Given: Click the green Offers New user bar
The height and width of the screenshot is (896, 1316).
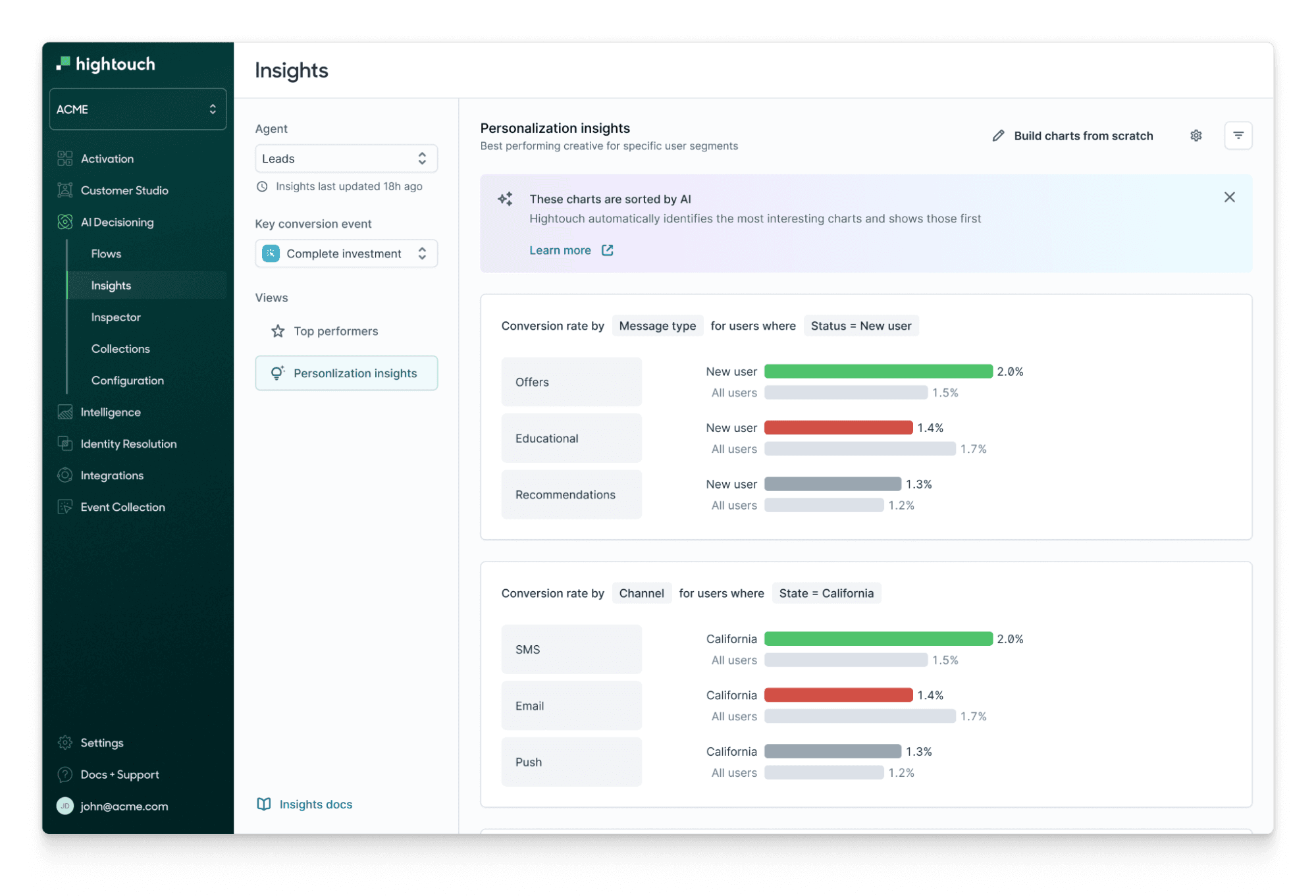Looking at the screenshot, I should [x=878, y=371].
